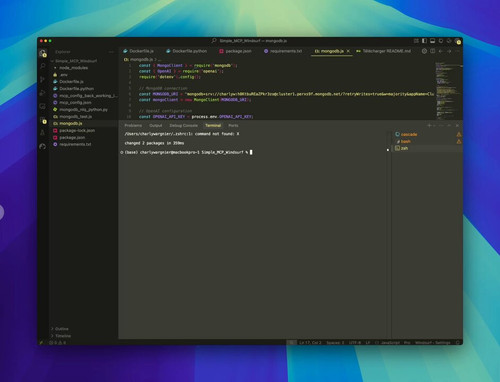Viewport: 500px width, 382px height.
Task: Click the circular icon left of Split Editor
Action: point(424,51)
